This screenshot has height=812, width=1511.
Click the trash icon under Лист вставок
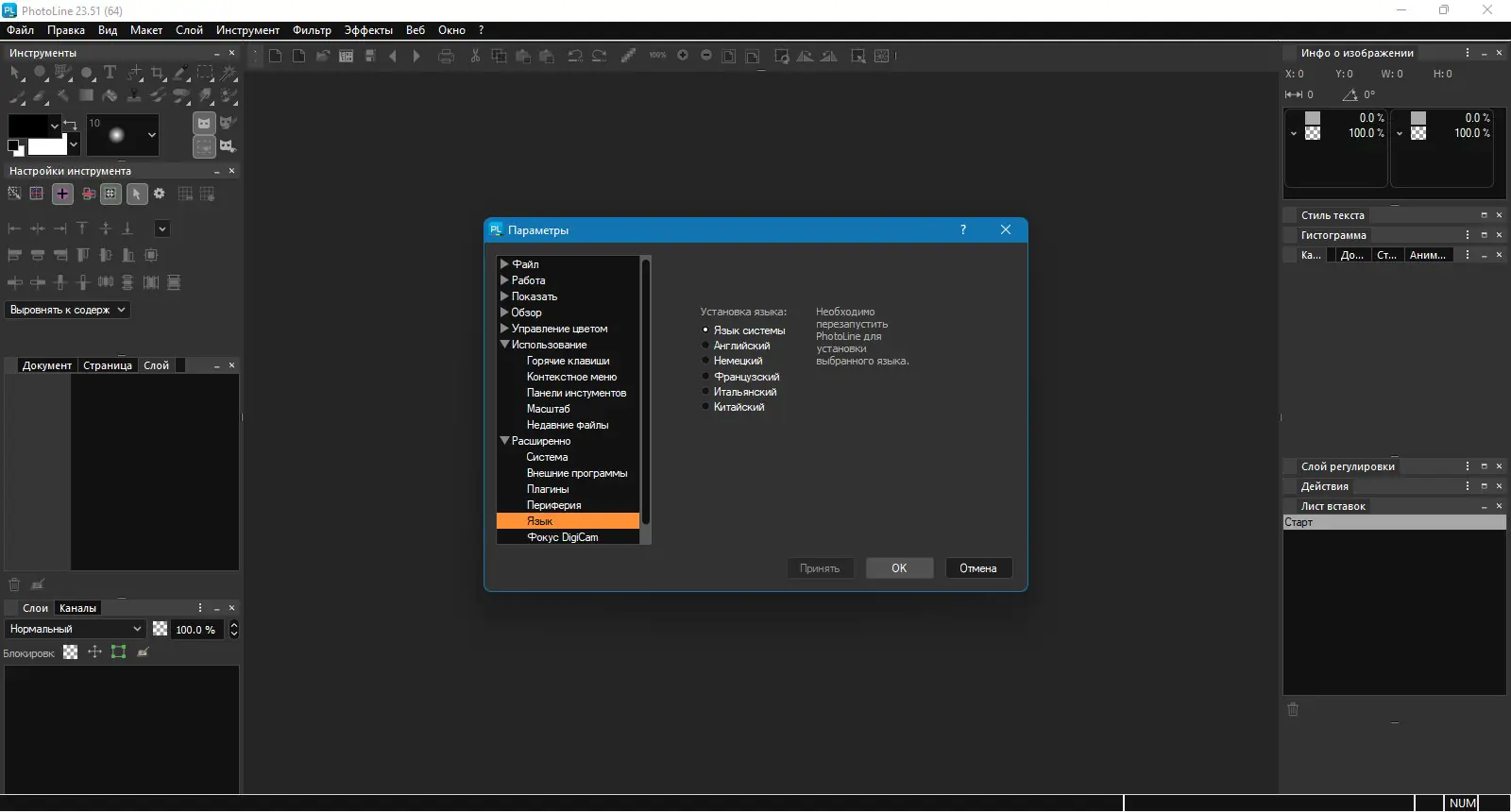tap(1294, 709)
